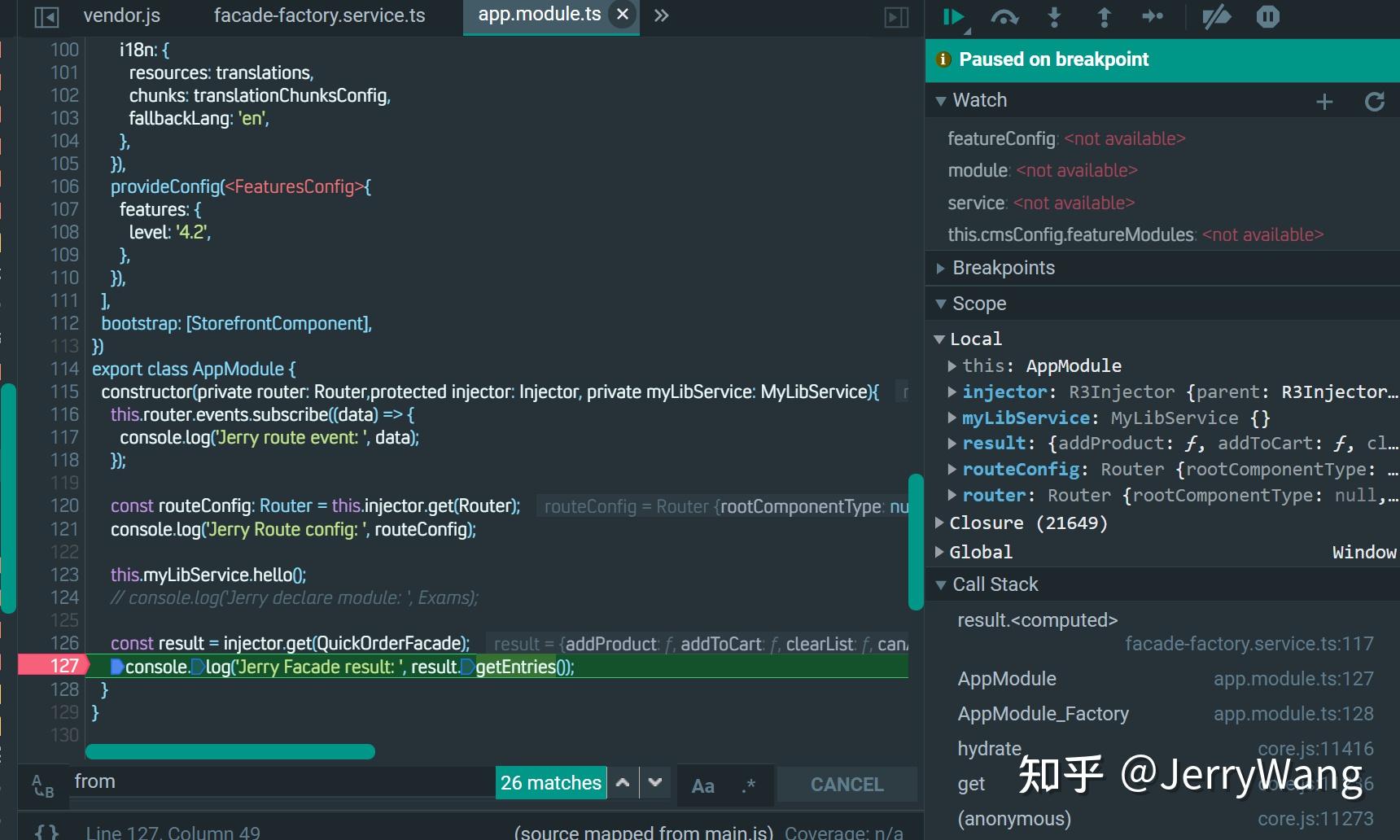The width and height of the screenshot is (1400, 840).
Task: Deactivate all breakpoints
Action: tap(1217, 16)
